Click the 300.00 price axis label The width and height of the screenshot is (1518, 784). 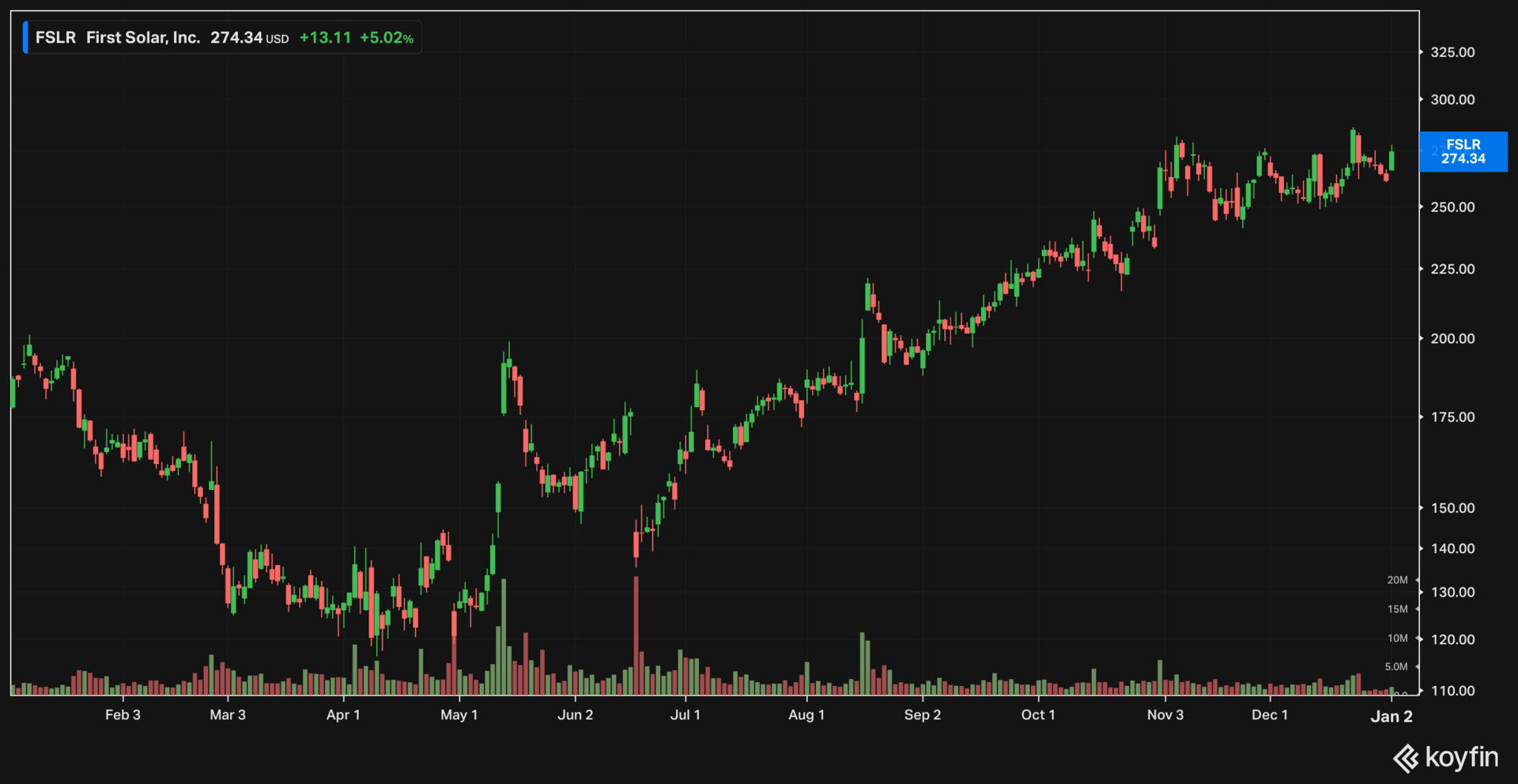(1452, 100)
